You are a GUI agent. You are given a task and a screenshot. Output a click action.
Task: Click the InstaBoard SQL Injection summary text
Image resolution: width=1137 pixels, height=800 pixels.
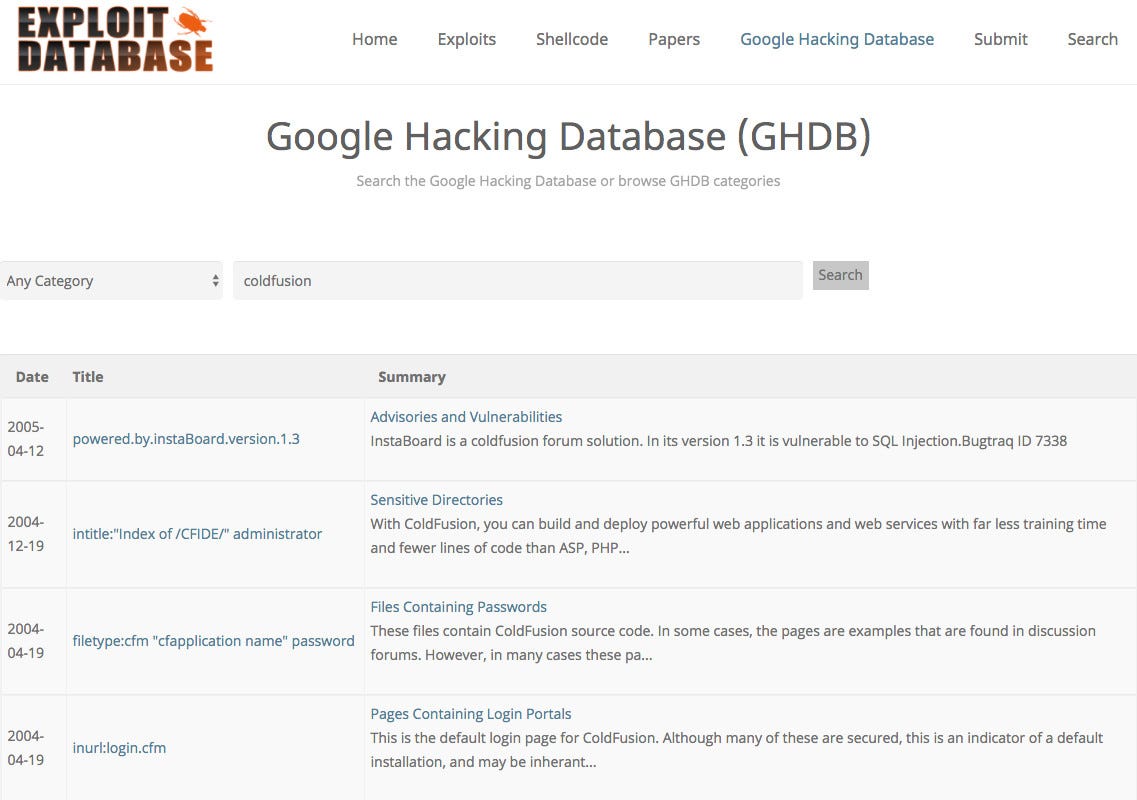[x=719, y=441]
